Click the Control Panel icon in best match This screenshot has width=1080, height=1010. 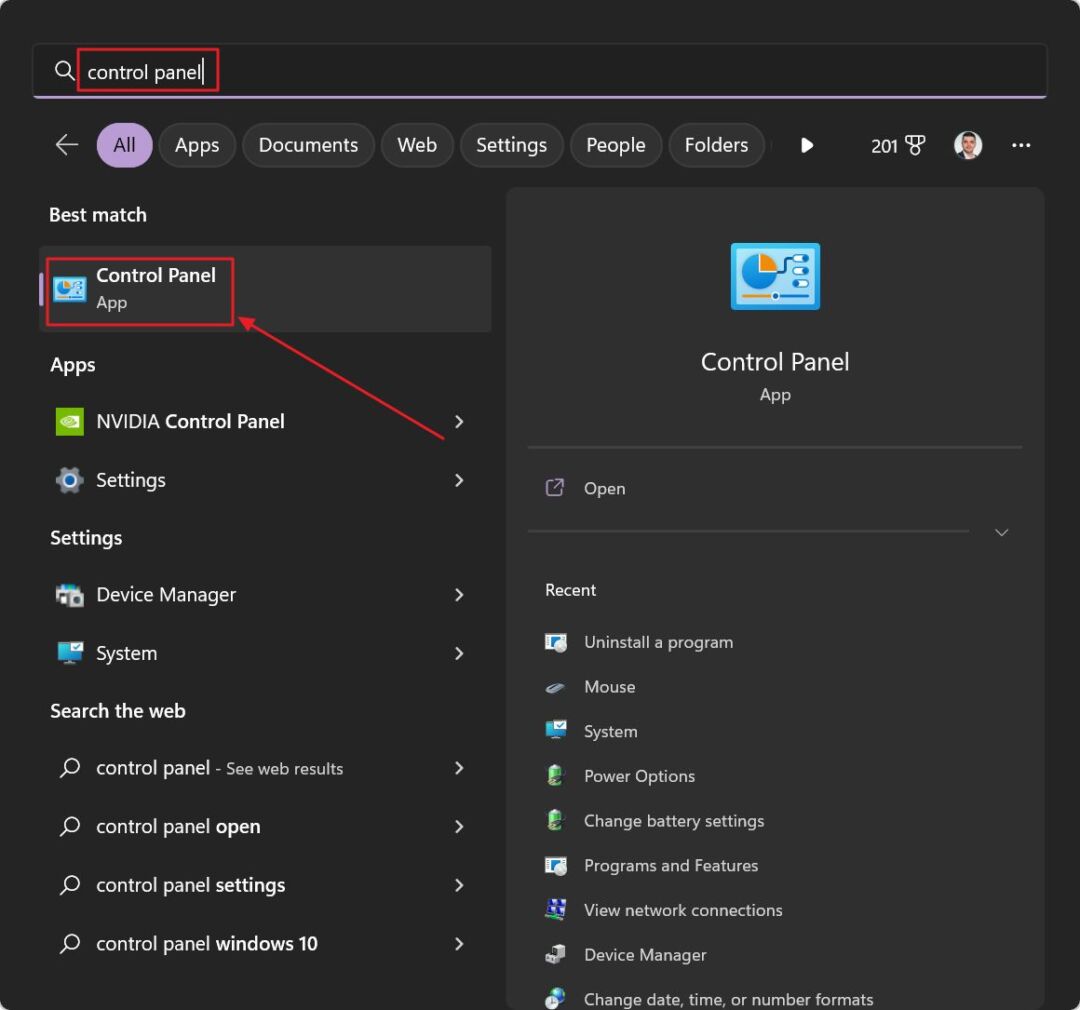[x=70, y=289]
